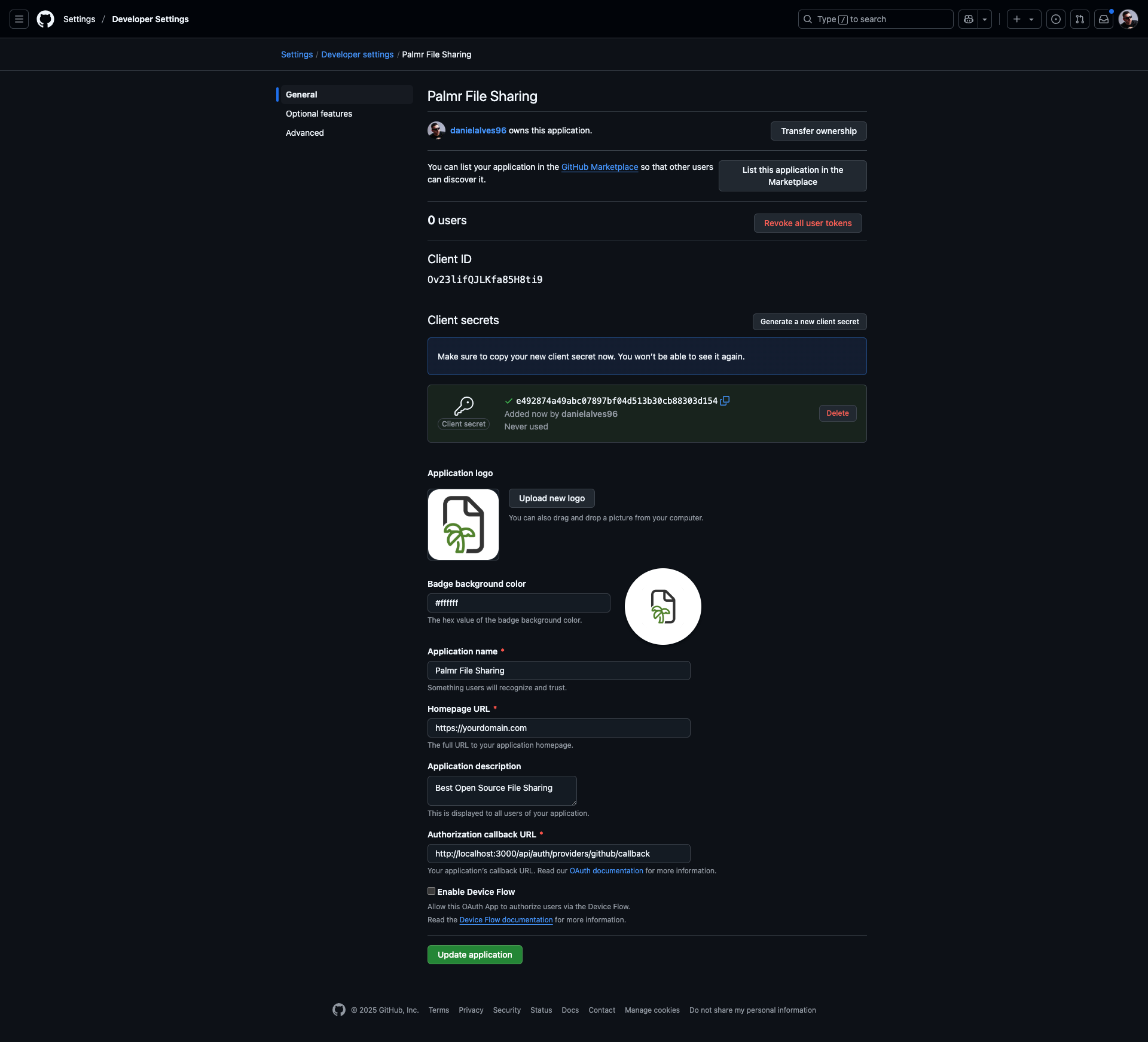Click Settings in the top header
Viewport: 1148px width, 1042px height.
79,19
